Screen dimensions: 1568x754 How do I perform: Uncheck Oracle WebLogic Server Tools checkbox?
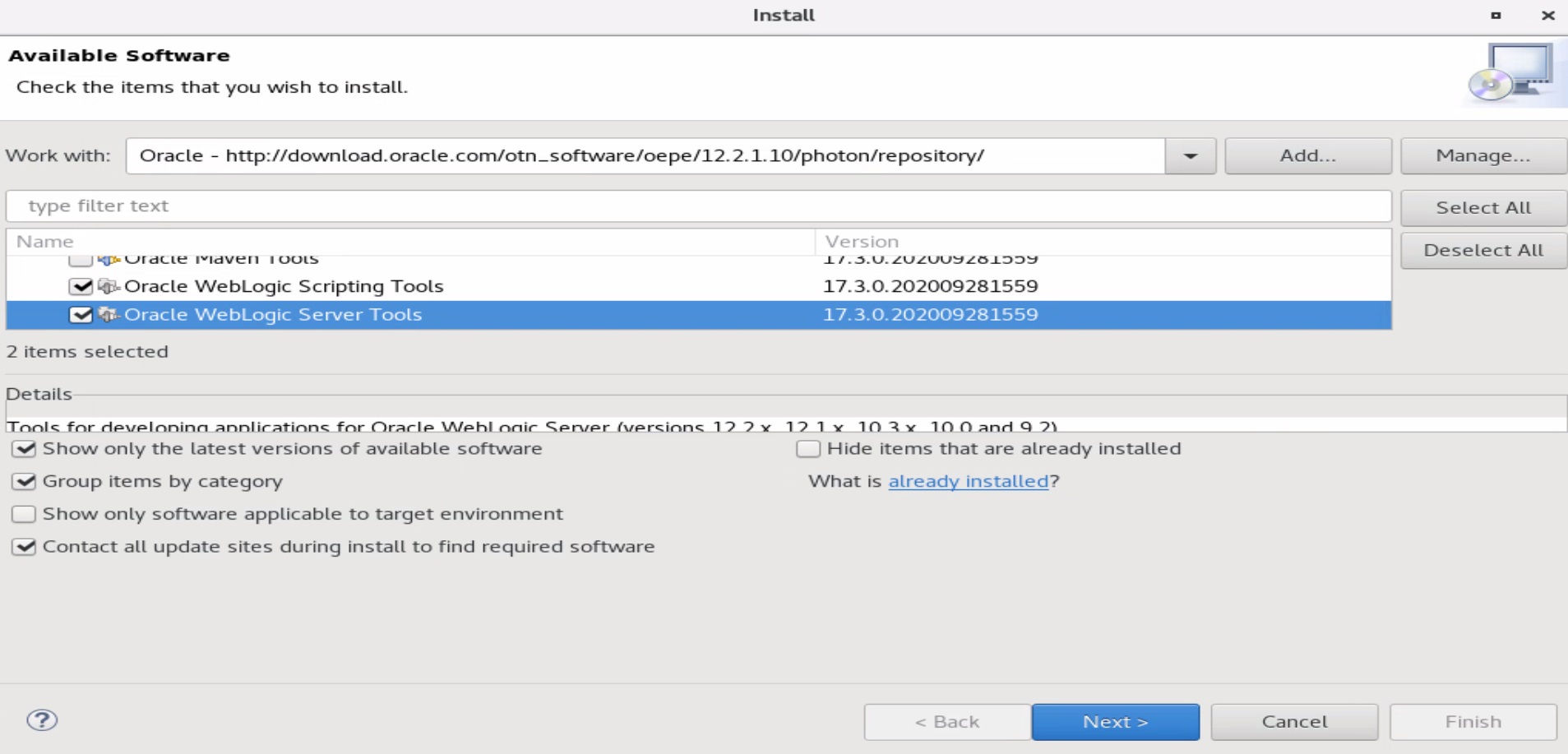pos(81,315)
